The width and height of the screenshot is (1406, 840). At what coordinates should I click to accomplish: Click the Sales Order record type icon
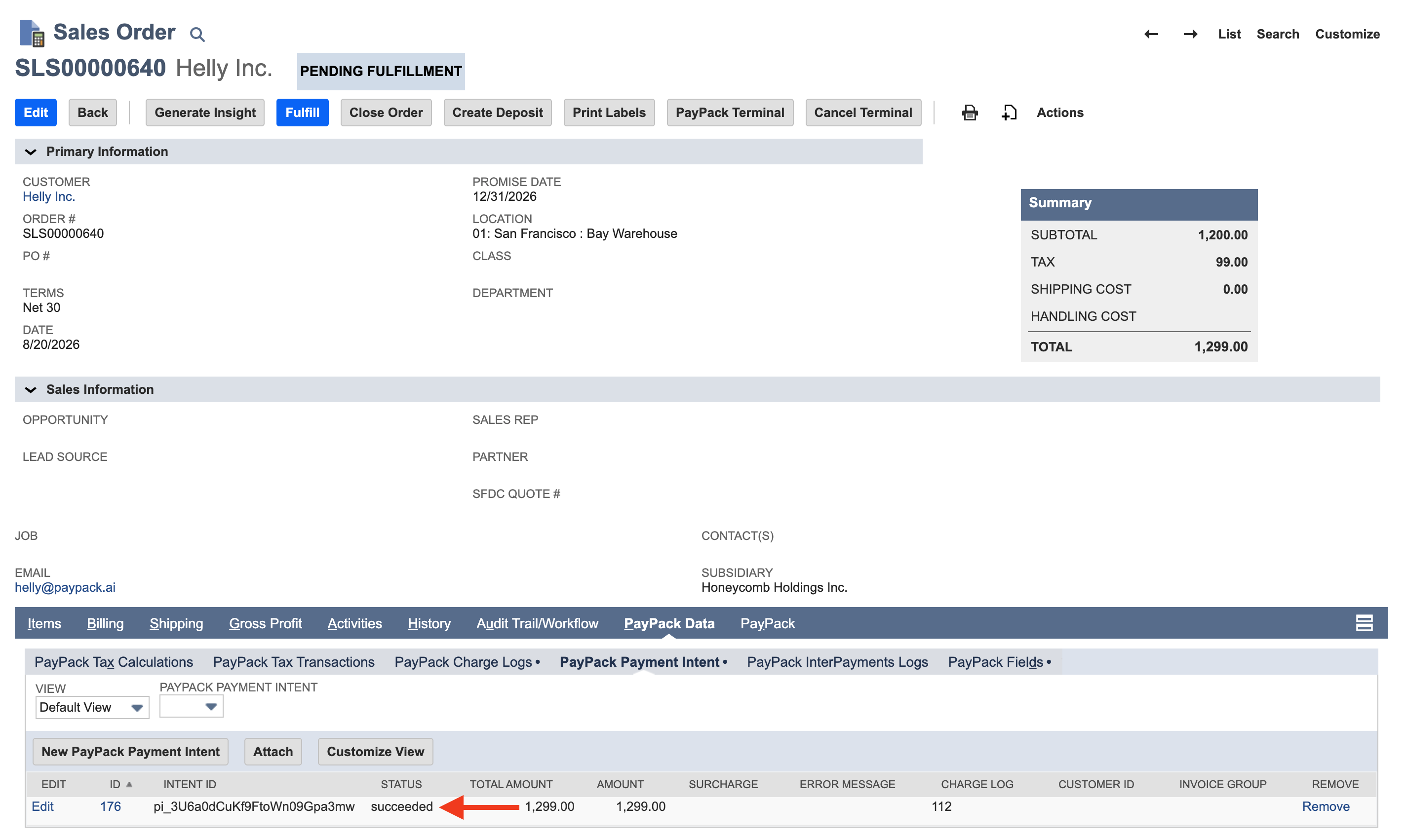(32, 33)
